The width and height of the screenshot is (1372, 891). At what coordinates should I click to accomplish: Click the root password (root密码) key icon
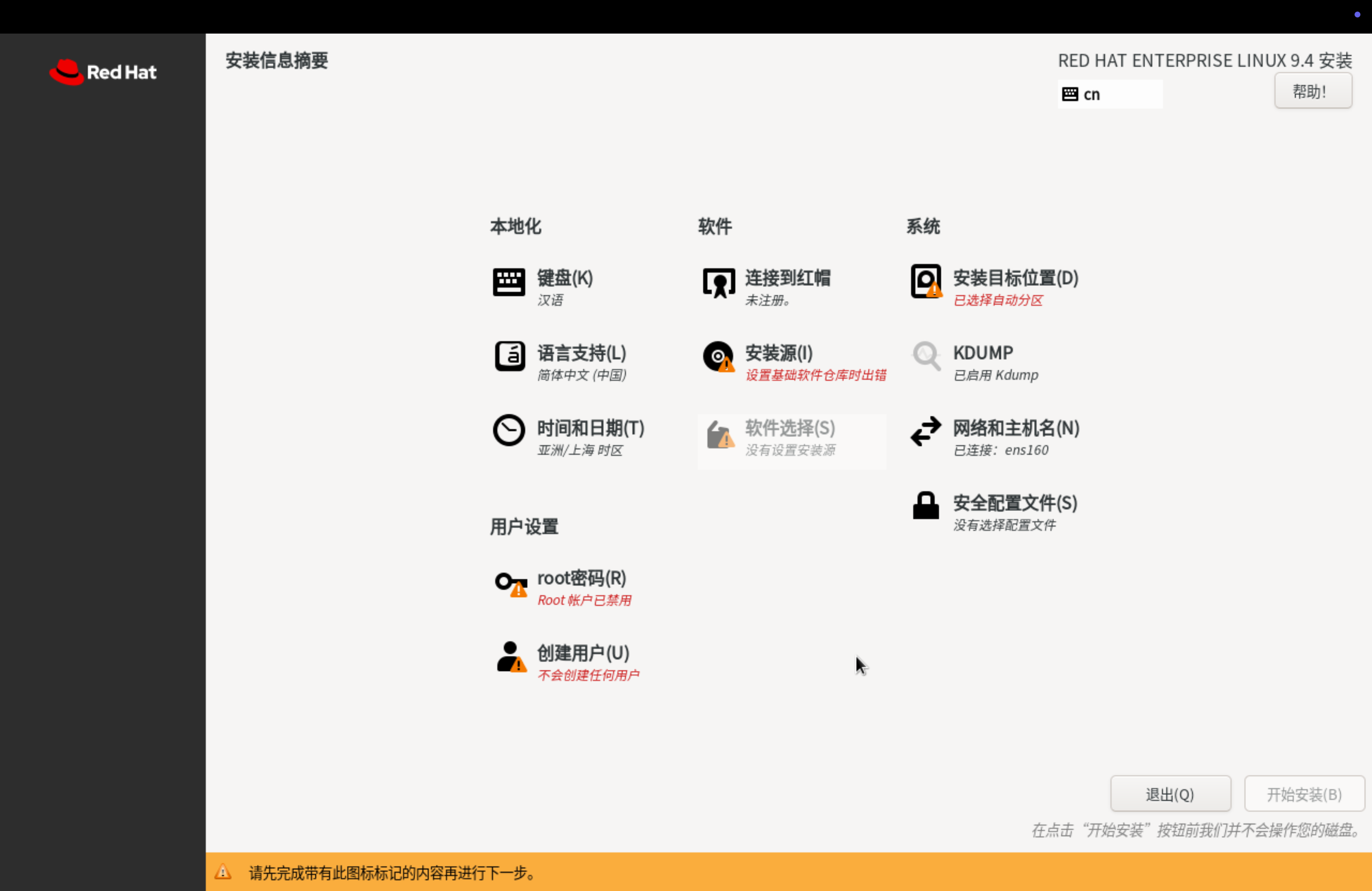tap(511, 584)
